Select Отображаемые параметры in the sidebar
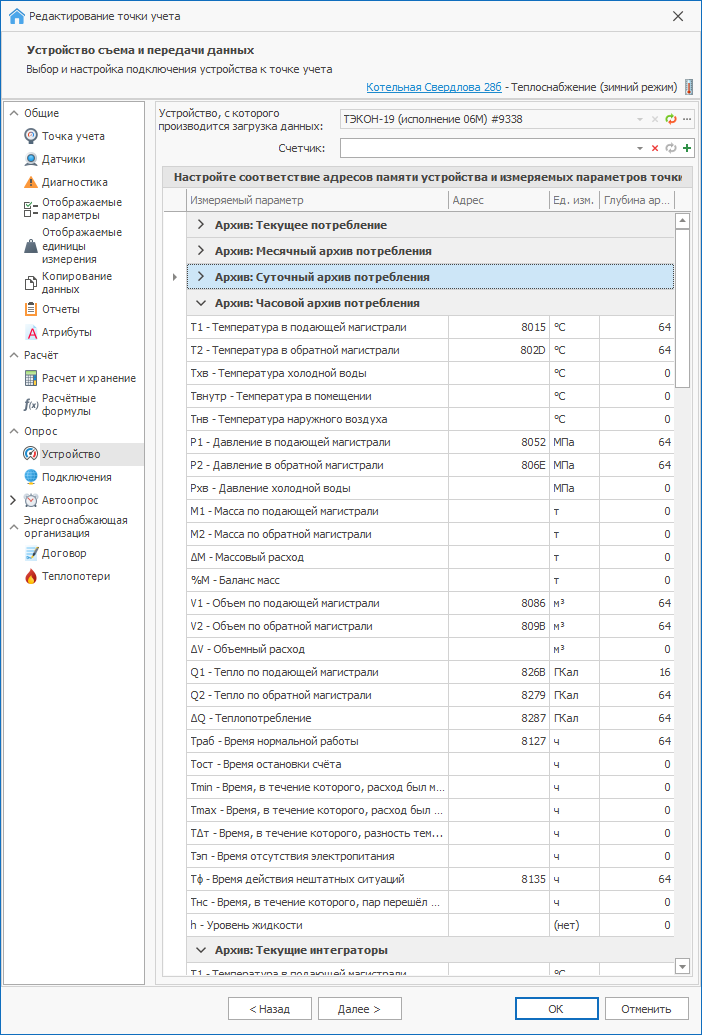The width and height of the screenshot is (702, 1035). [81, 208]
